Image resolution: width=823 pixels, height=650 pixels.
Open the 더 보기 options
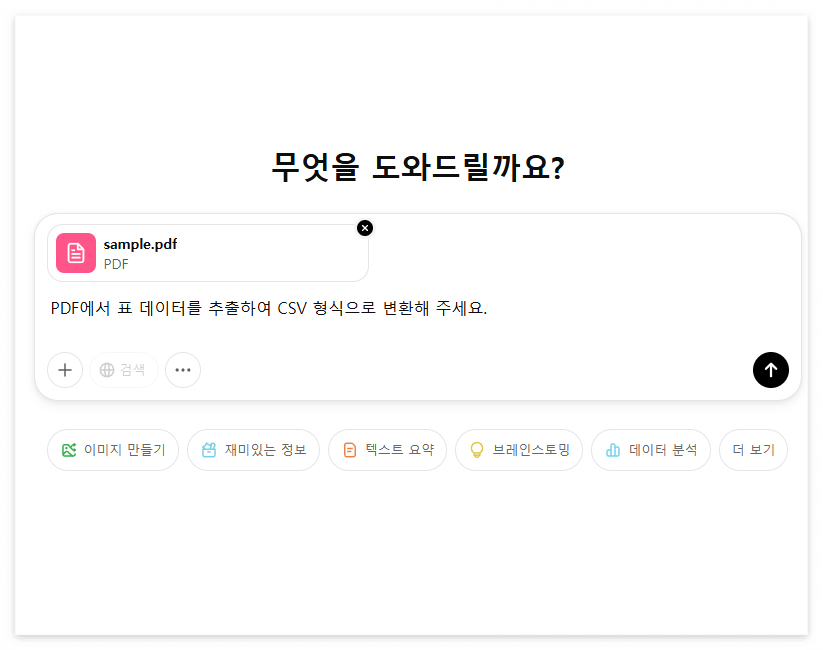tap(753, 450)
